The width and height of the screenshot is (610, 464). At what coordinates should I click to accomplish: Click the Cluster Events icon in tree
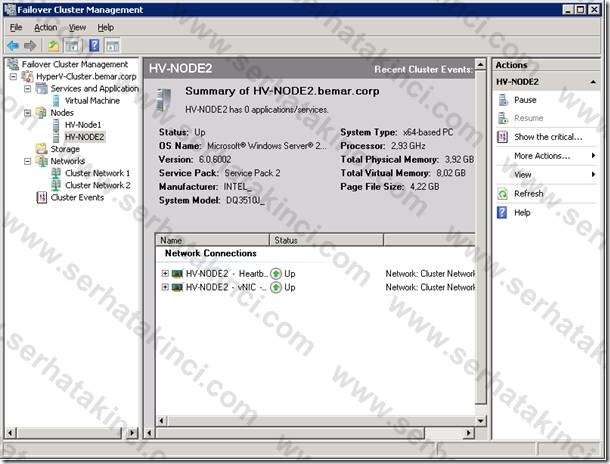(41, 197)
